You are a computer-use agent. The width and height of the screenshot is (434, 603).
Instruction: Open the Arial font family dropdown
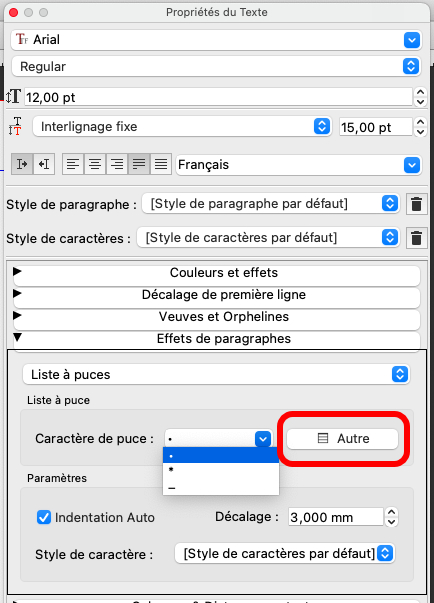pyautogui.click(x=216, y=40)
